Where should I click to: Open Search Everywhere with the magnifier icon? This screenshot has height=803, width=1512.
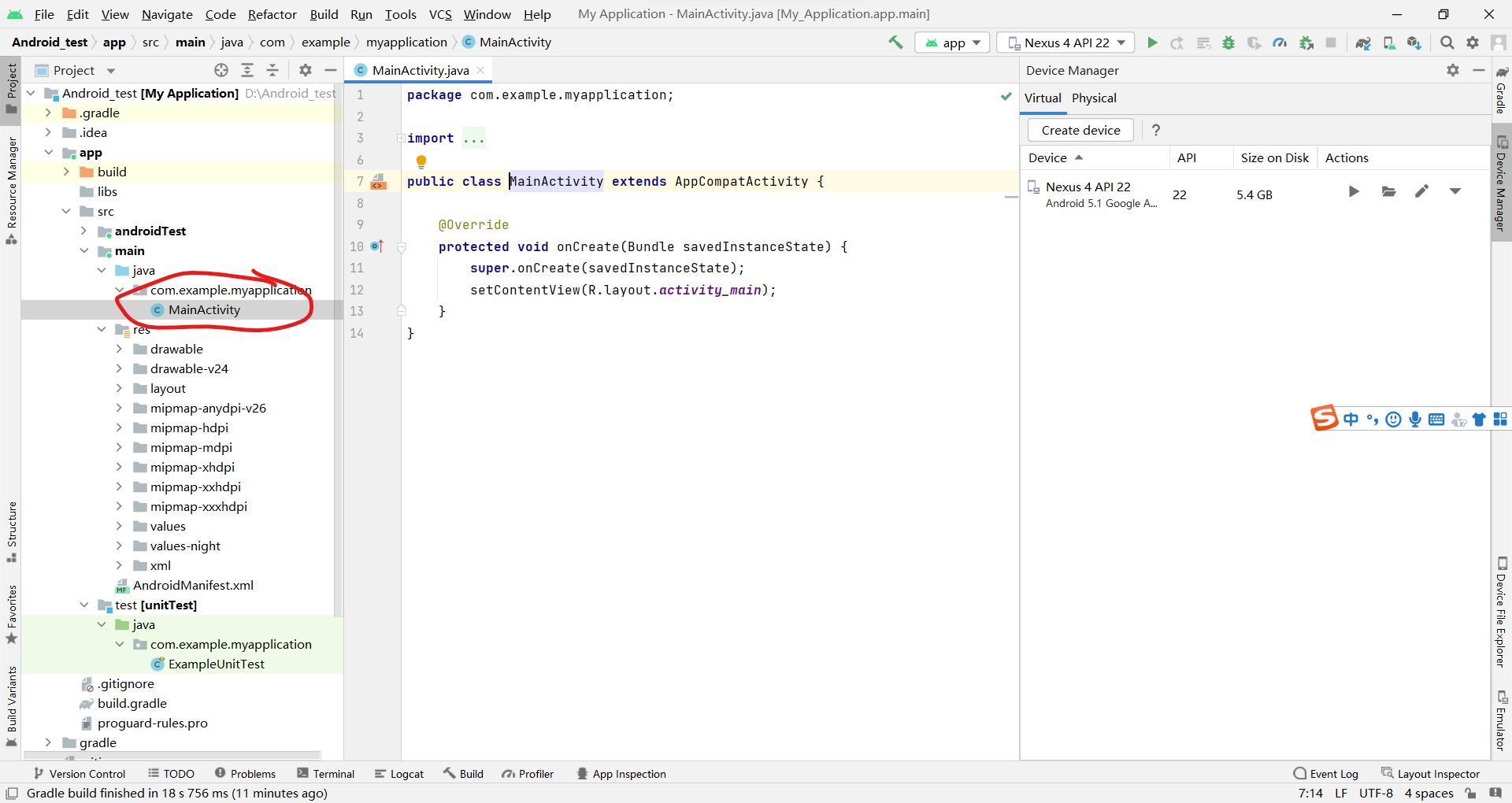[1447, 43]
